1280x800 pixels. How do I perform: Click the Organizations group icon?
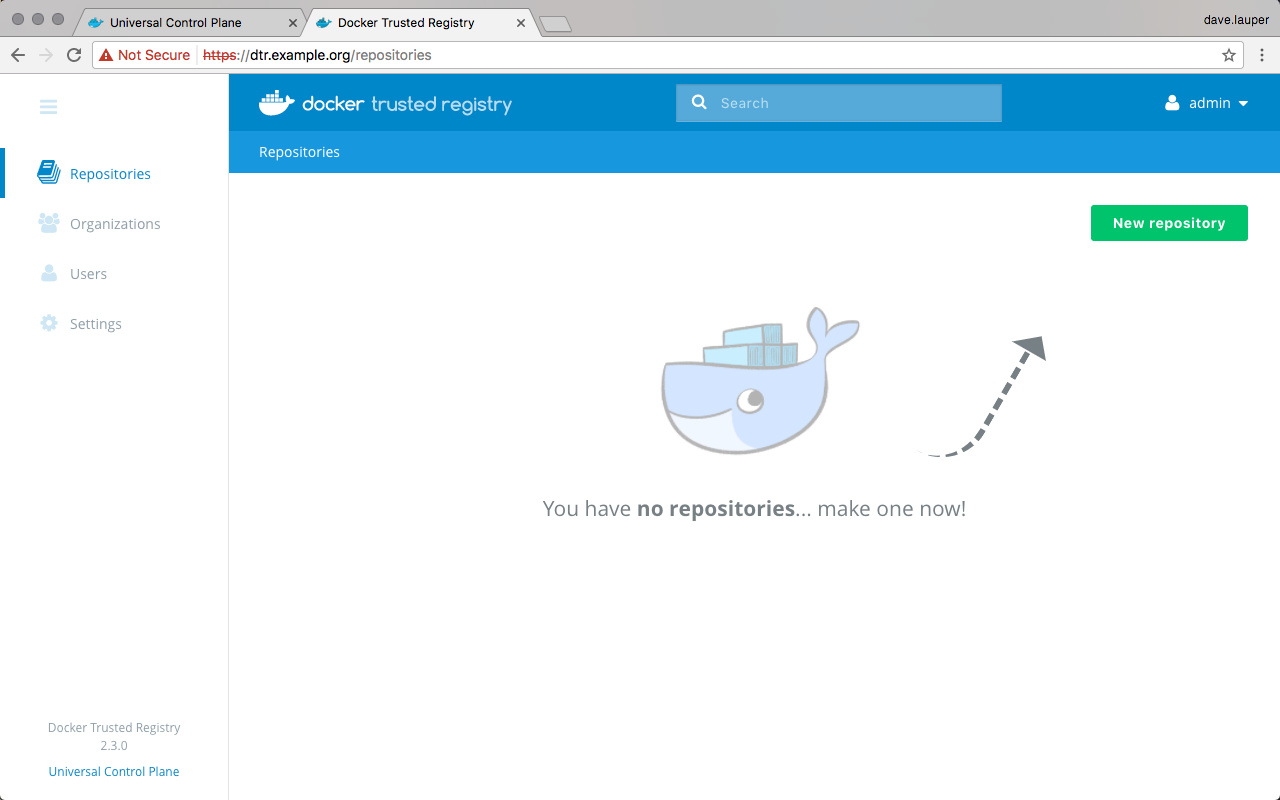point(48,223)
